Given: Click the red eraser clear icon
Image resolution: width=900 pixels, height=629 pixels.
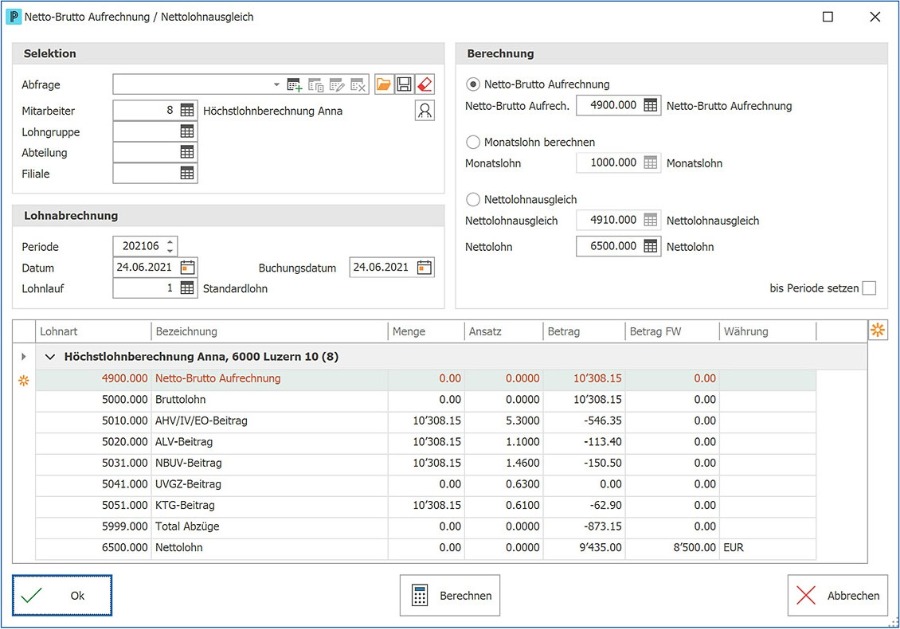Looking at the screenshot, I should pyautogui.click(x=424, y=84).
